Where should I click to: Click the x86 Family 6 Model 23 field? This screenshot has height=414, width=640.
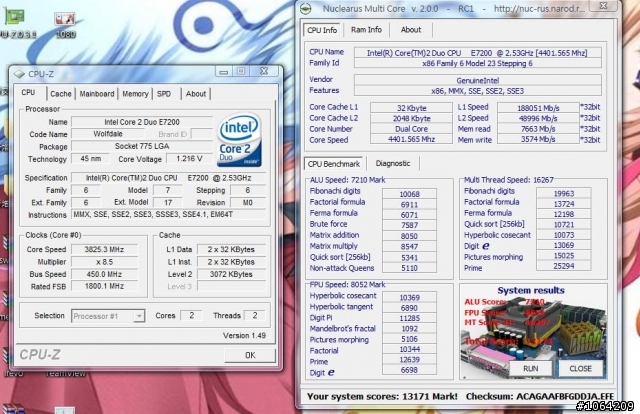pyautogui.click(x=477, y=63)
